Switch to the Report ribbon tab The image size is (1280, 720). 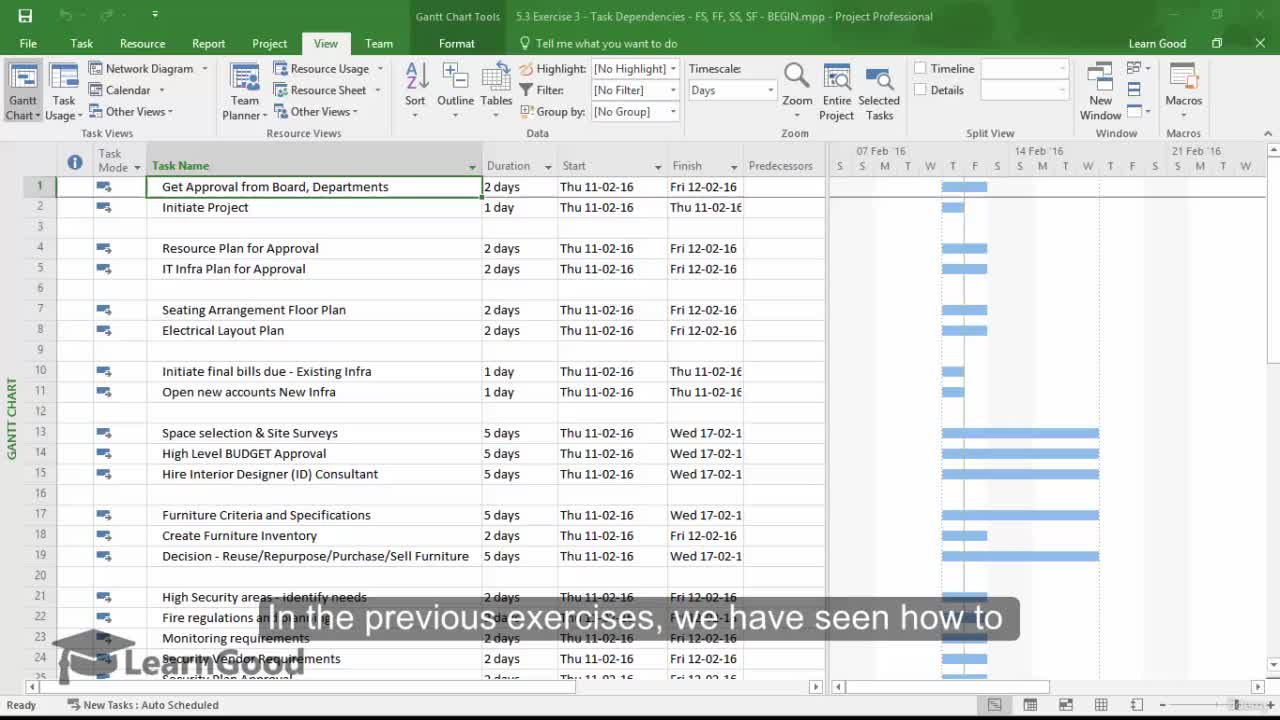pyautogui.click(x=208, y=44)
